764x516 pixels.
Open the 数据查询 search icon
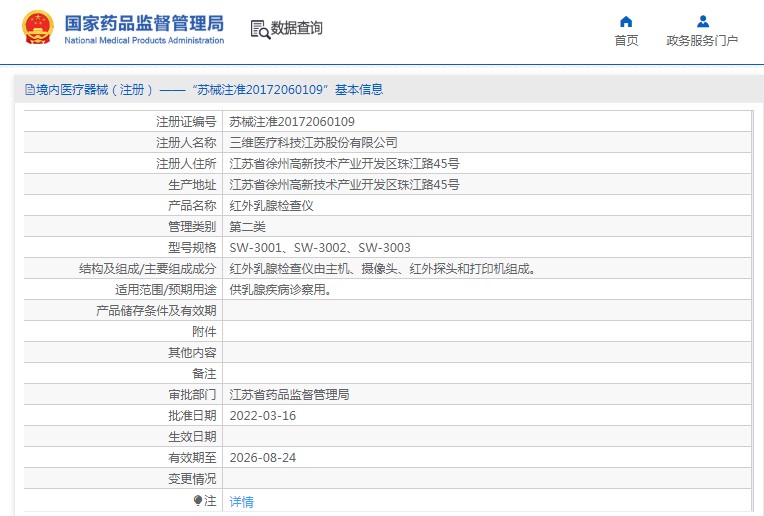pos(260,30)
